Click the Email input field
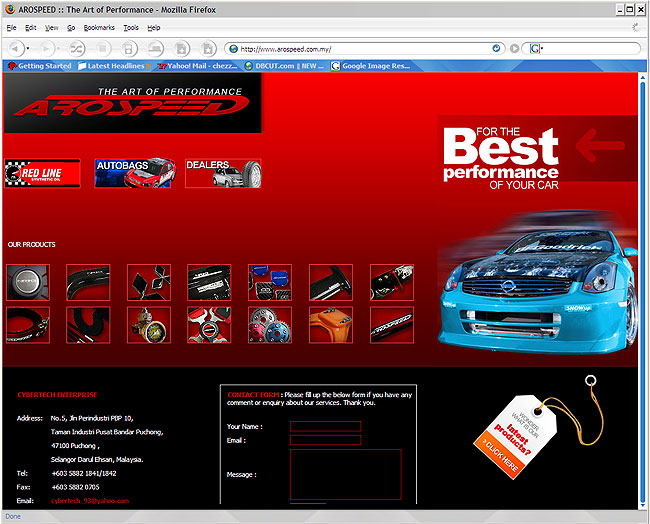Screen dimensions: 650x524 [325, 440]
